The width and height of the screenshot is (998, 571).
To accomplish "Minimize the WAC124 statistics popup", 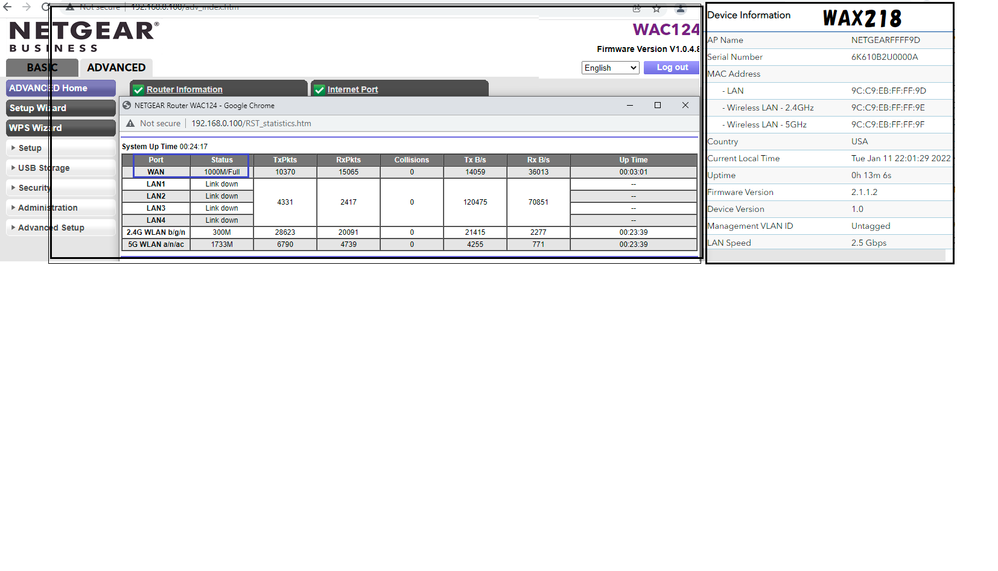I will (629, 106).
